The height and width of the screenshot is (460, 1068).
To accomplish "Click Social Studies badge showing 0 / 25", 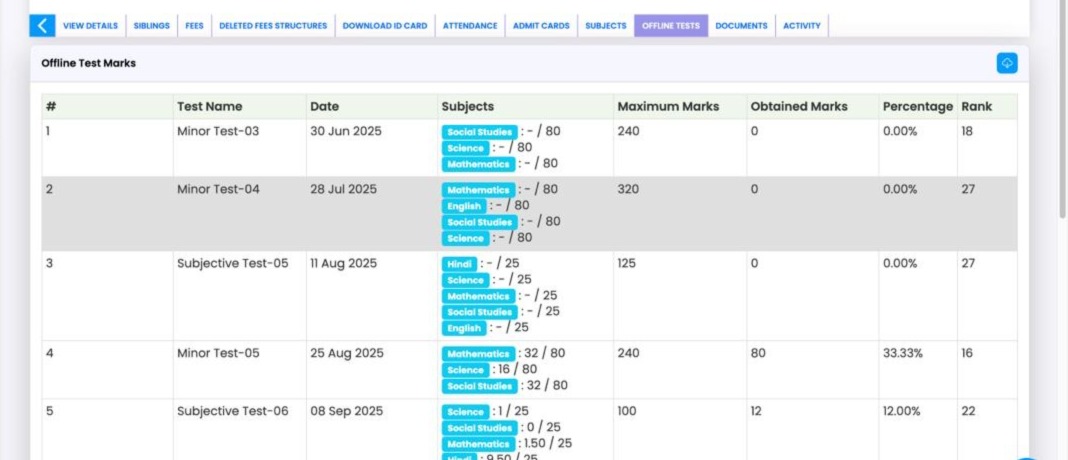I will coord(479,428).
